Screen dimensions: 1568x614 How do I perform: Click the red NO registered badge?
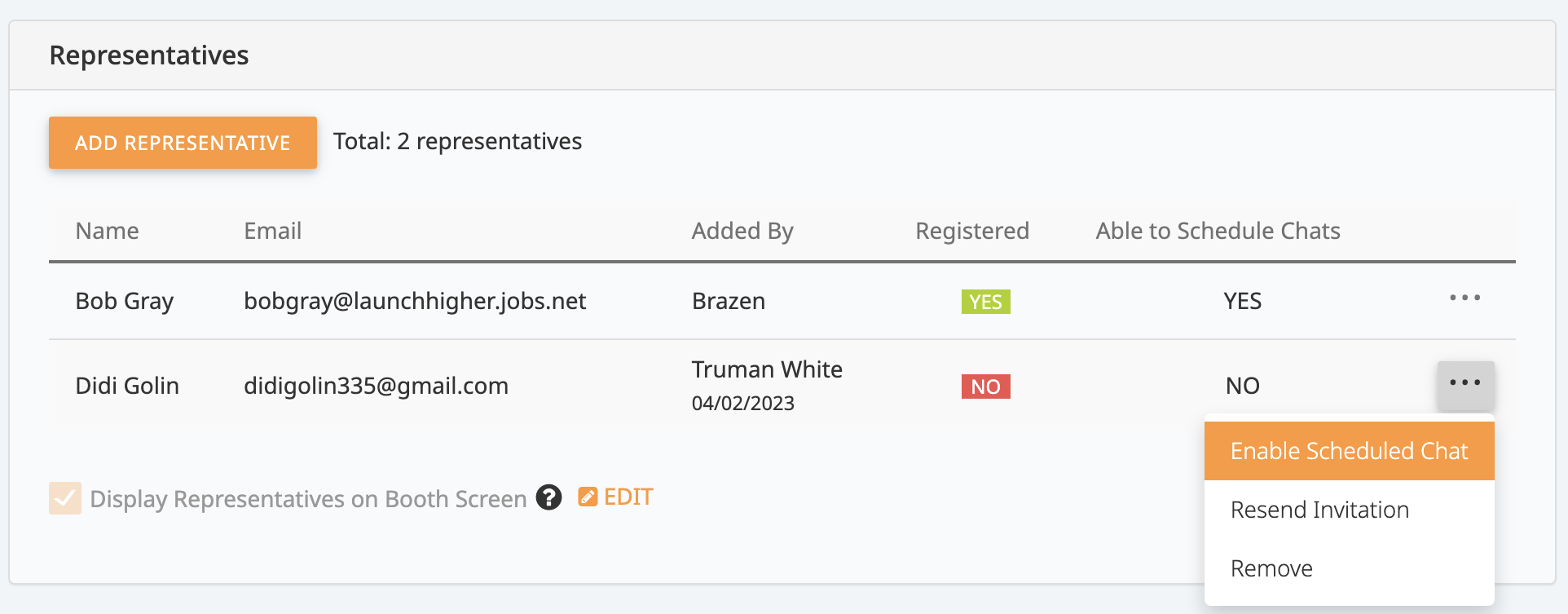pos(985,387)
